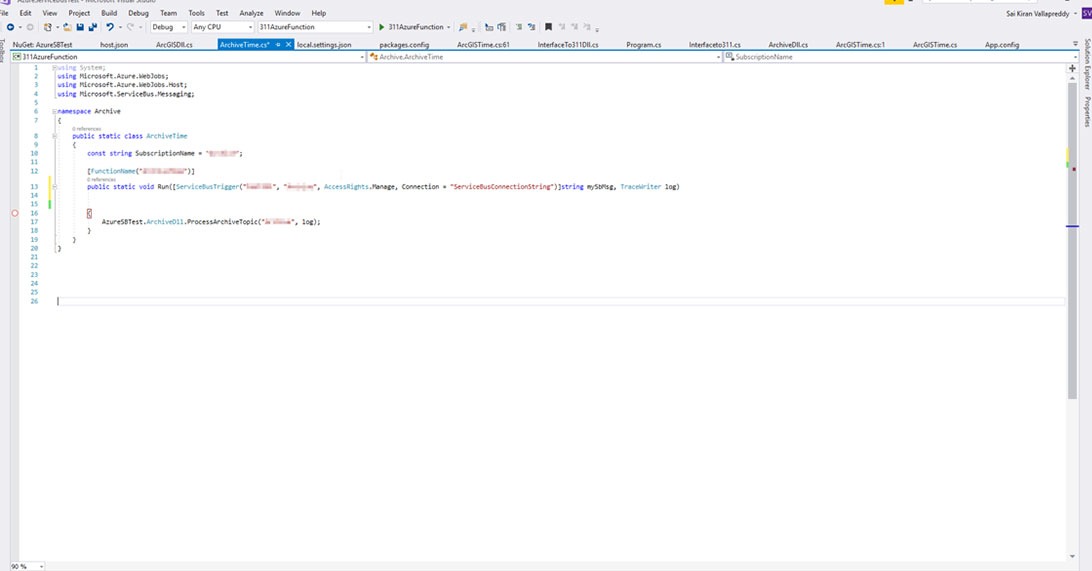Switch to the host.json tab
The height and width of the screenshot is (571, 1092).
click(114, 45)
